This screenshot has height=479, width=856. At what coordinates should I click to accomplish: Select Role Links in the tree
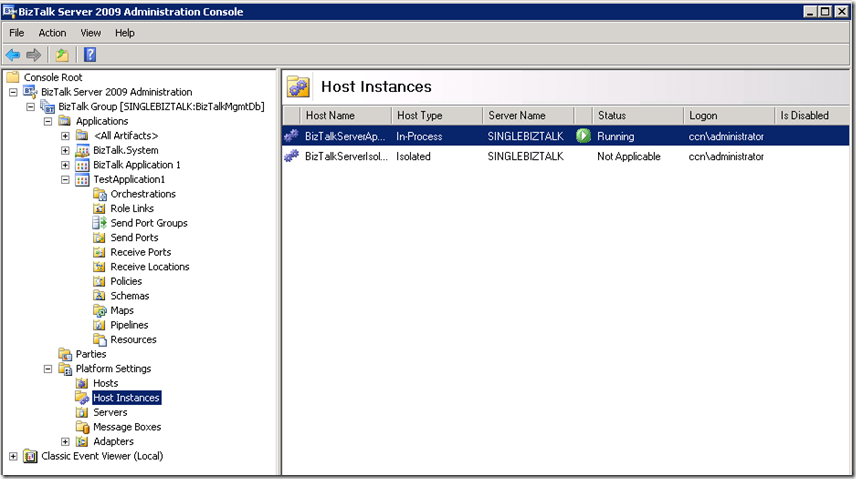132,209
